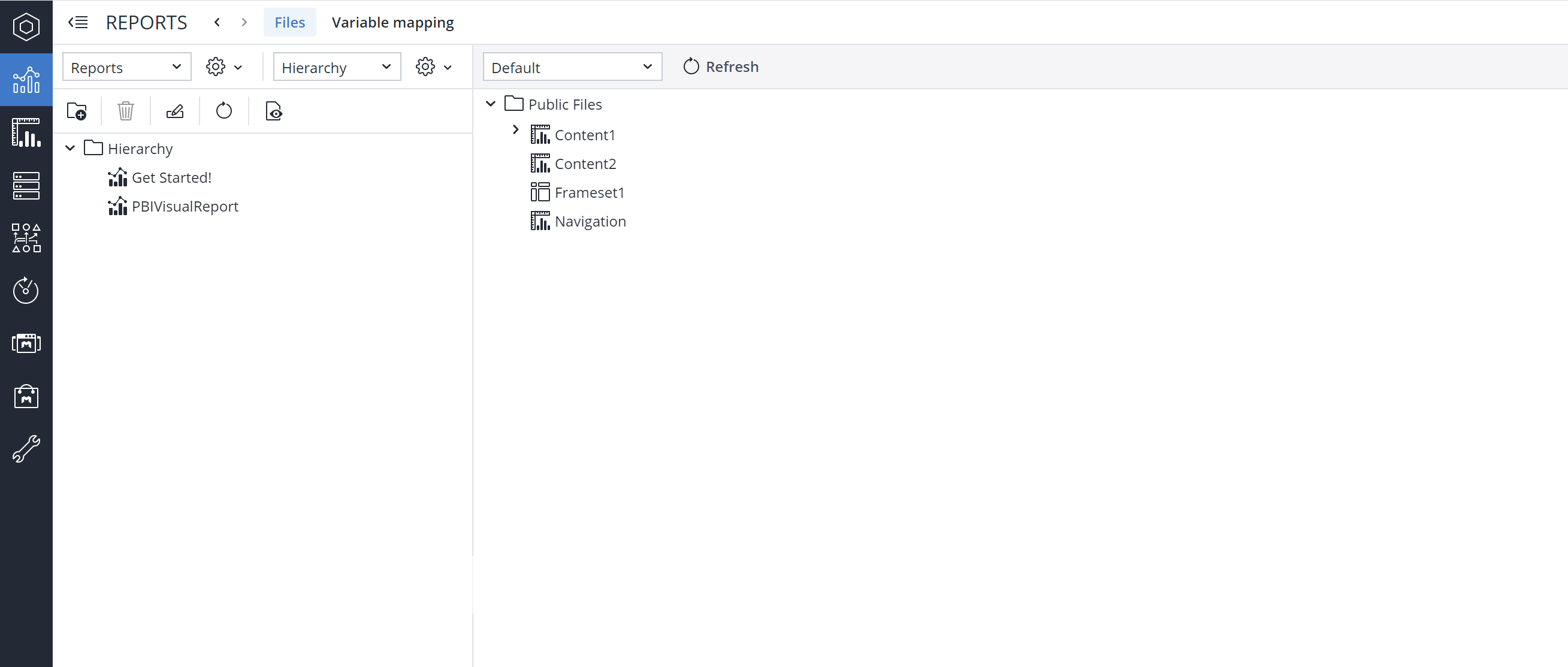
Task: Preview the selected report file
Action: coord(273,111)
